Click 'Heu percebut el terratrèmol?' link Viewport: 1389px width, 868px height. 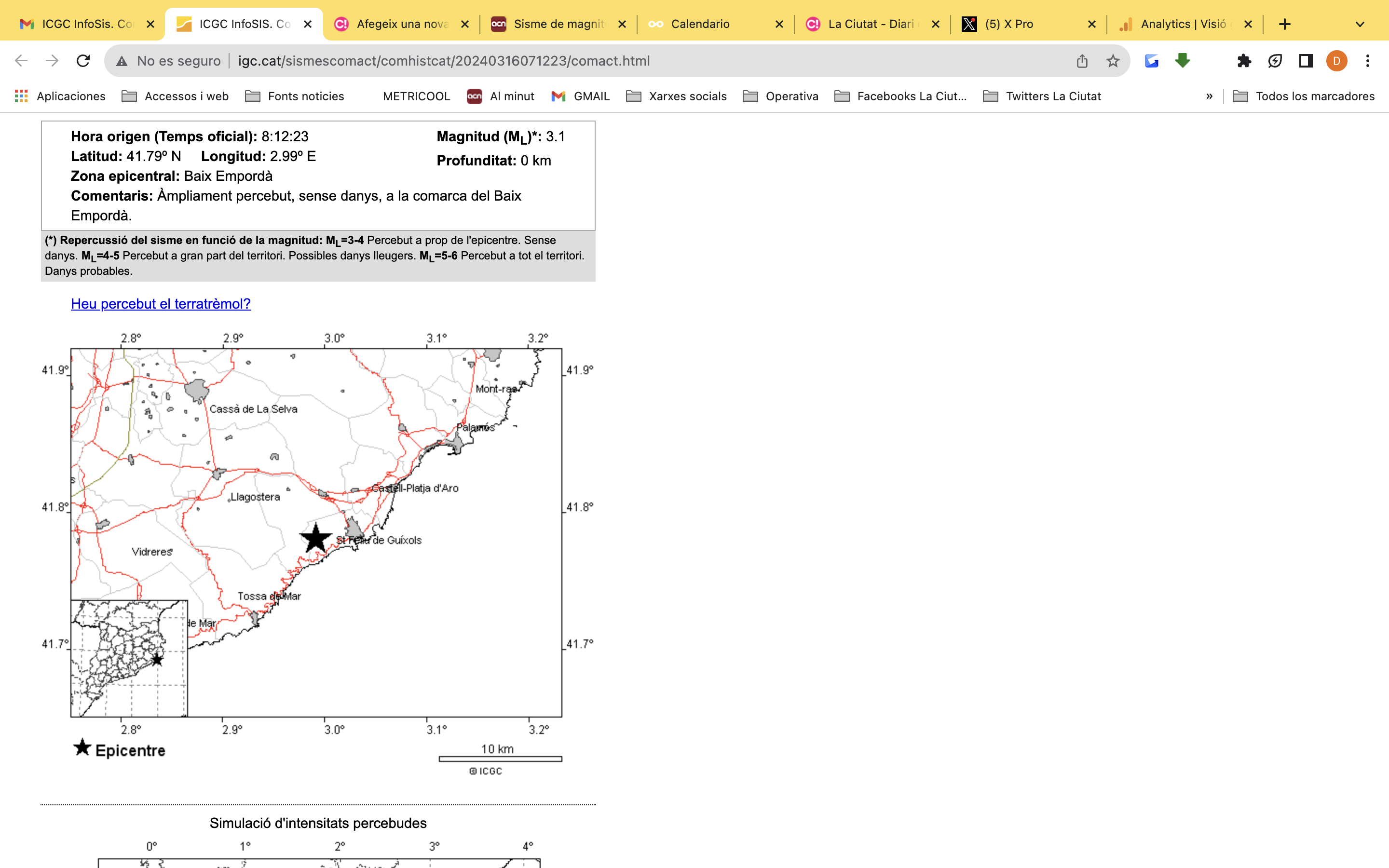tap(161, 304)
